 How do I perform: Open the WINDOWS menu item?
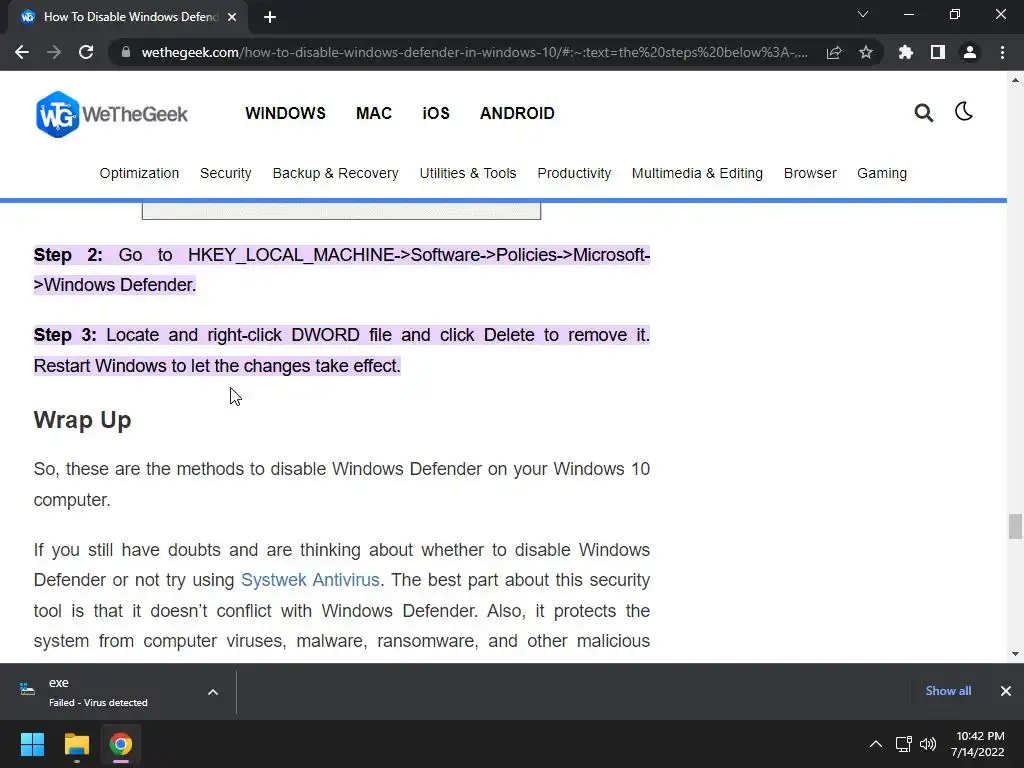tap(285, 113)
